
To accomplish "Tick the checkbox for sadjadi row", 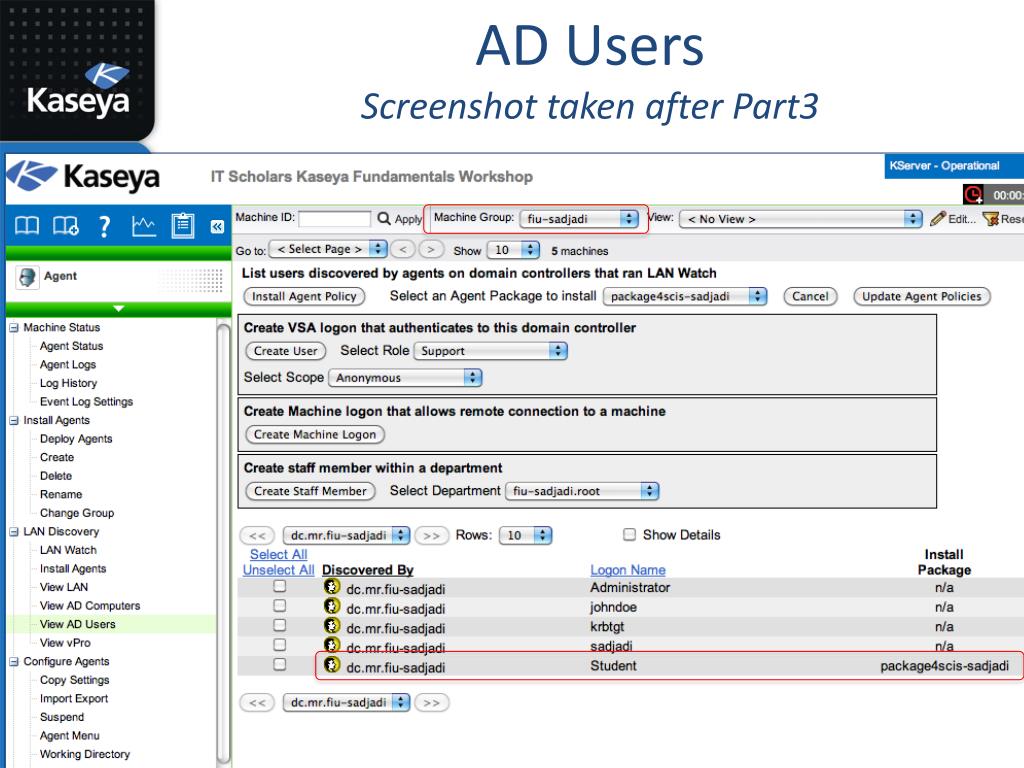I will click(x=280, y=645).
